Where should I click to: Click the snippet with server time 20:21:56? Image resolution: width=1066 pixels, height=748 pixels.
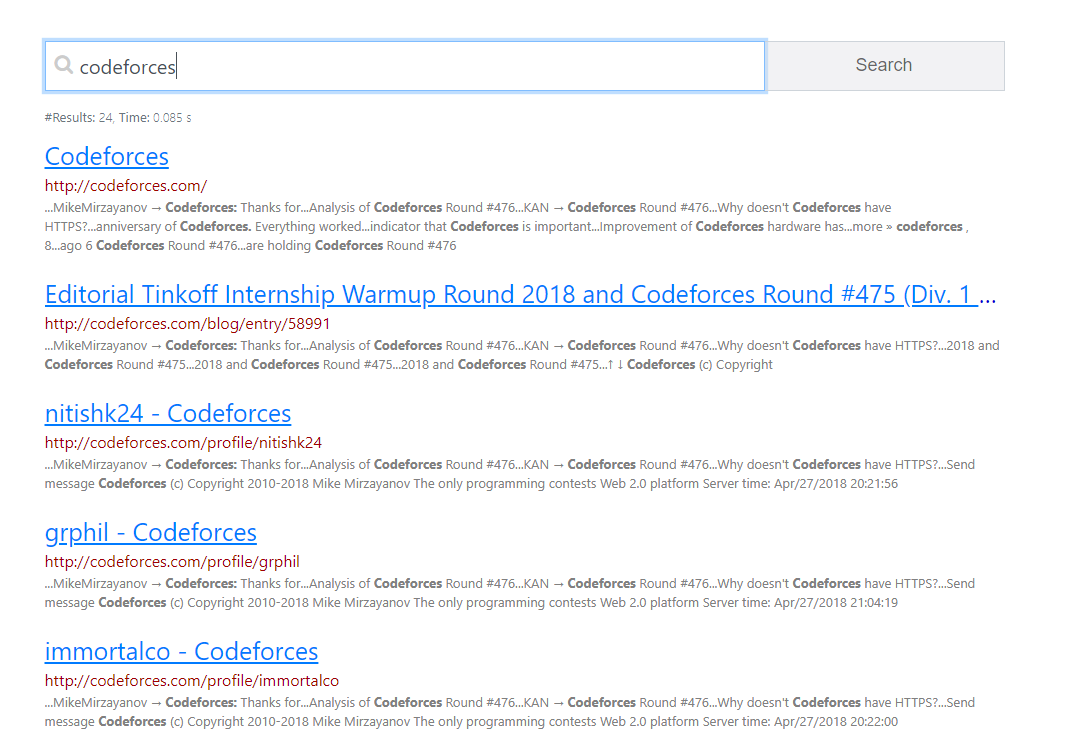point(510,474)
